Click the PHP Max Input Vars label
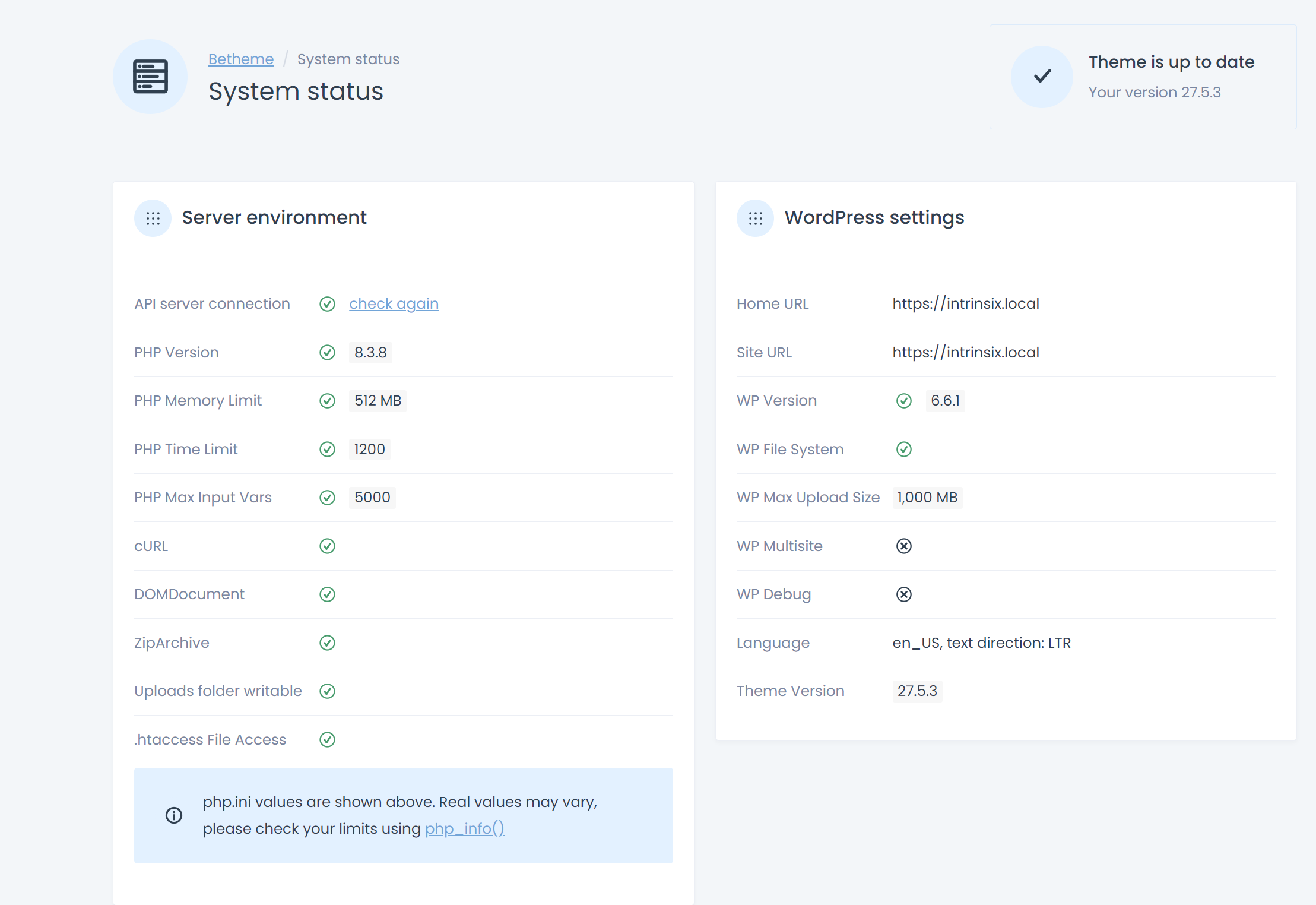Image resolution: width=1316 pixels, height=905 pixels. click(x=203, y=498)
